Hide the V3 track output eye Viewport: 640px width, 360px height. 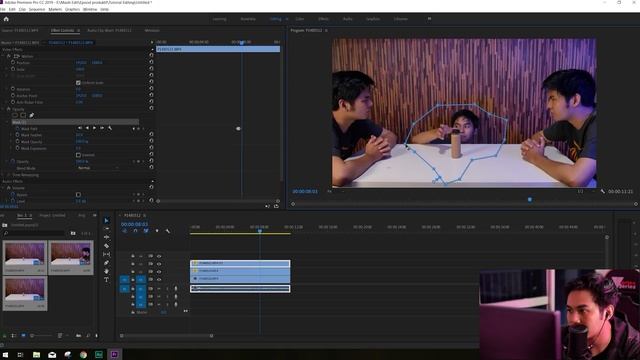pos(159,264)
